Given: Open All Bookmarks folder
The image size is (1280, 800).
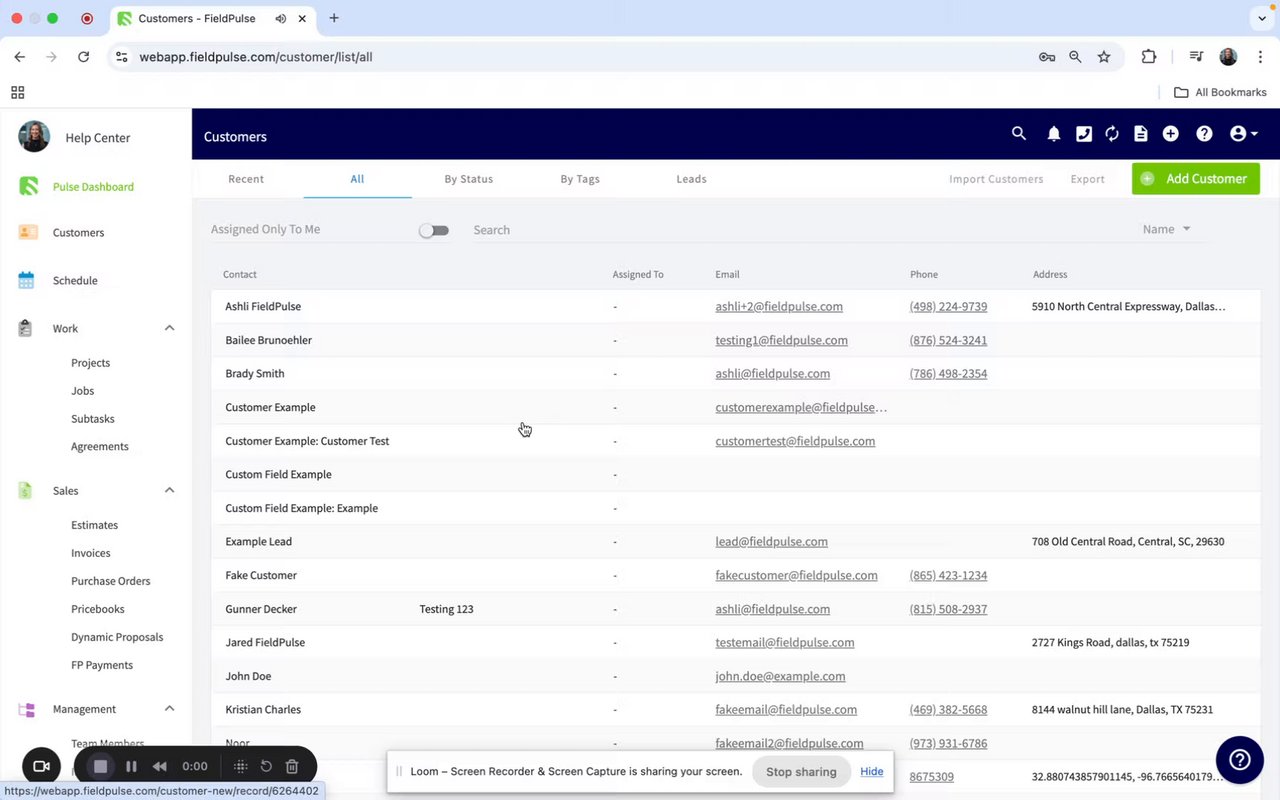Looking at the screenshot, I should 1220,92.
